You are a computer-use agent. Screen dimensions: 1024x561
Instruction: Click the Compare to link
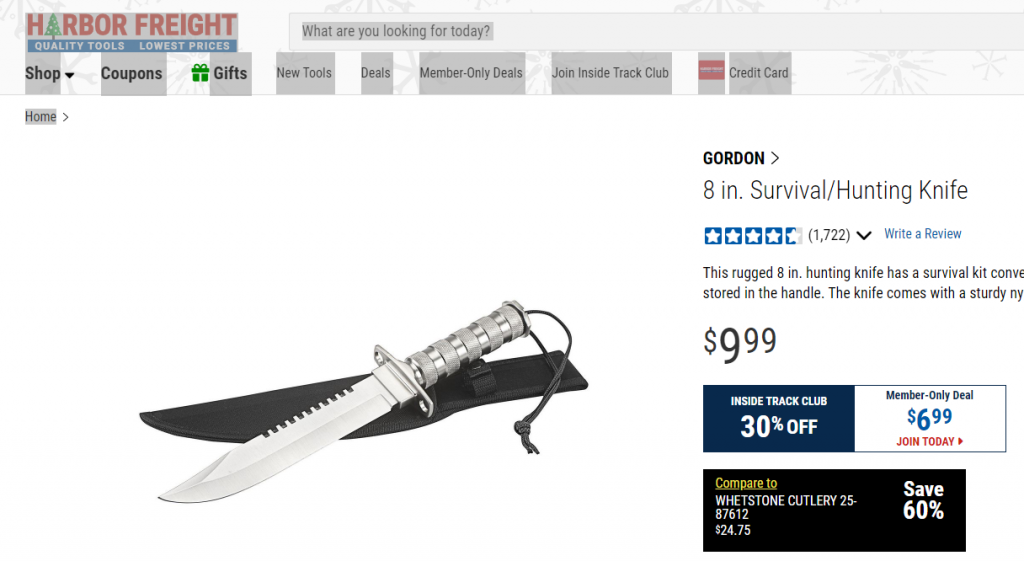point(746,483)
